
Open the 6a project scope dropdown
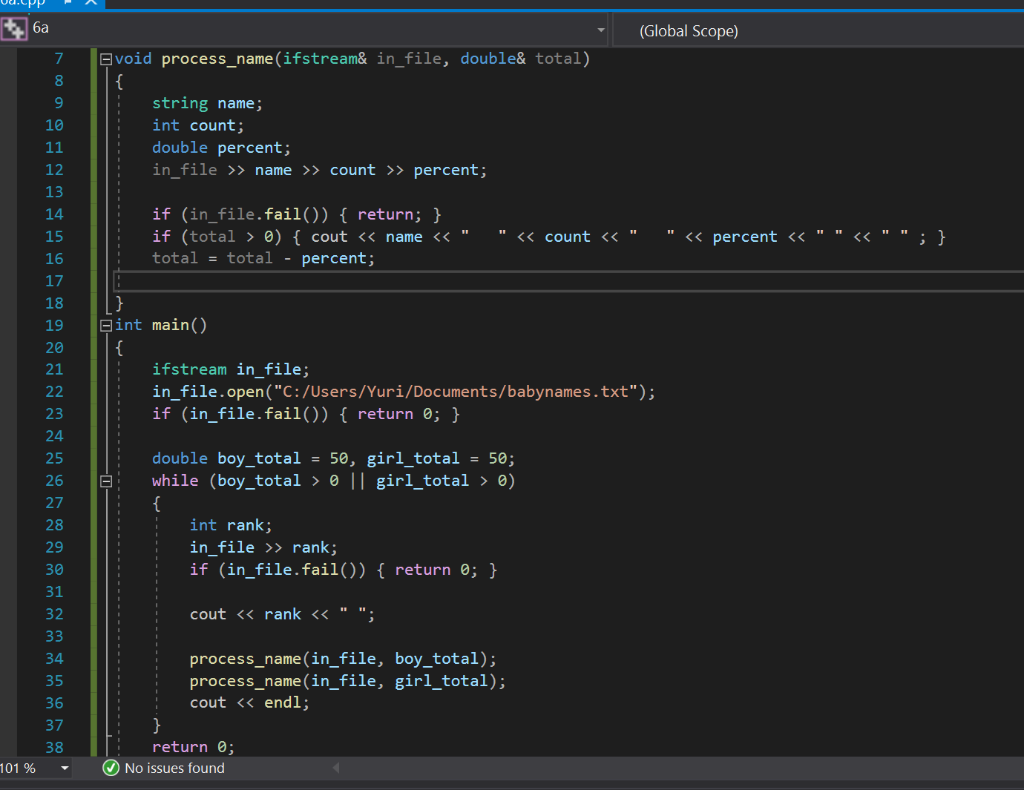[601, 30]
